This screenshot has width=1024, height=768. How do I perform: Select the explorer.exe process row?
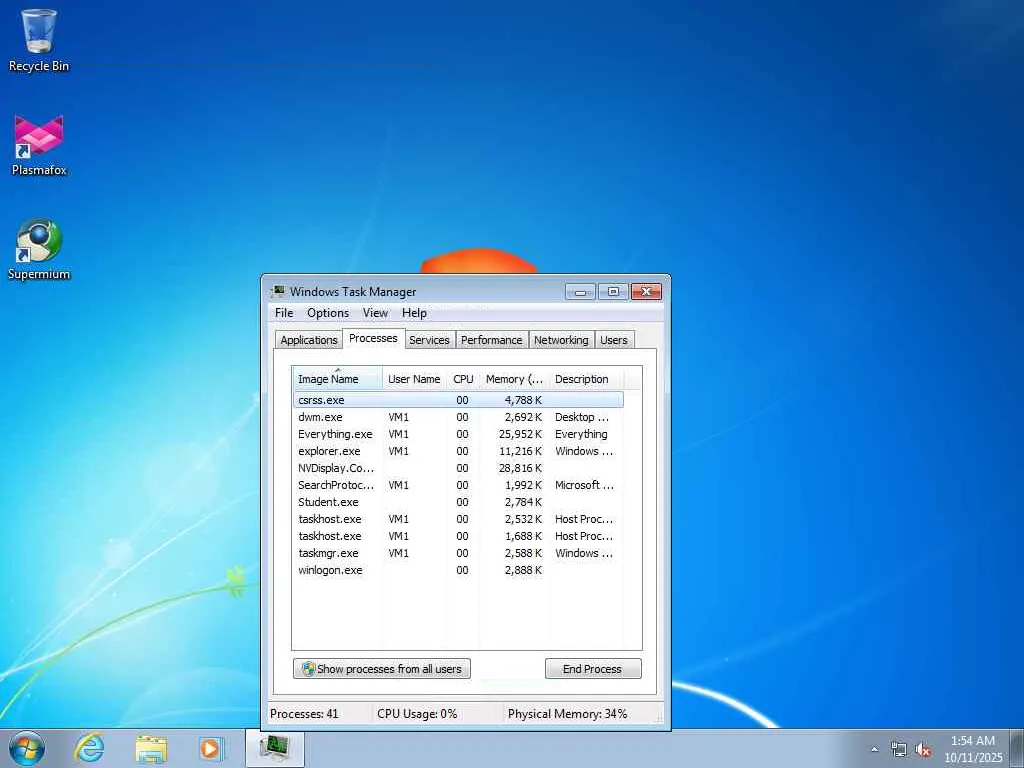tap(458, 451)
